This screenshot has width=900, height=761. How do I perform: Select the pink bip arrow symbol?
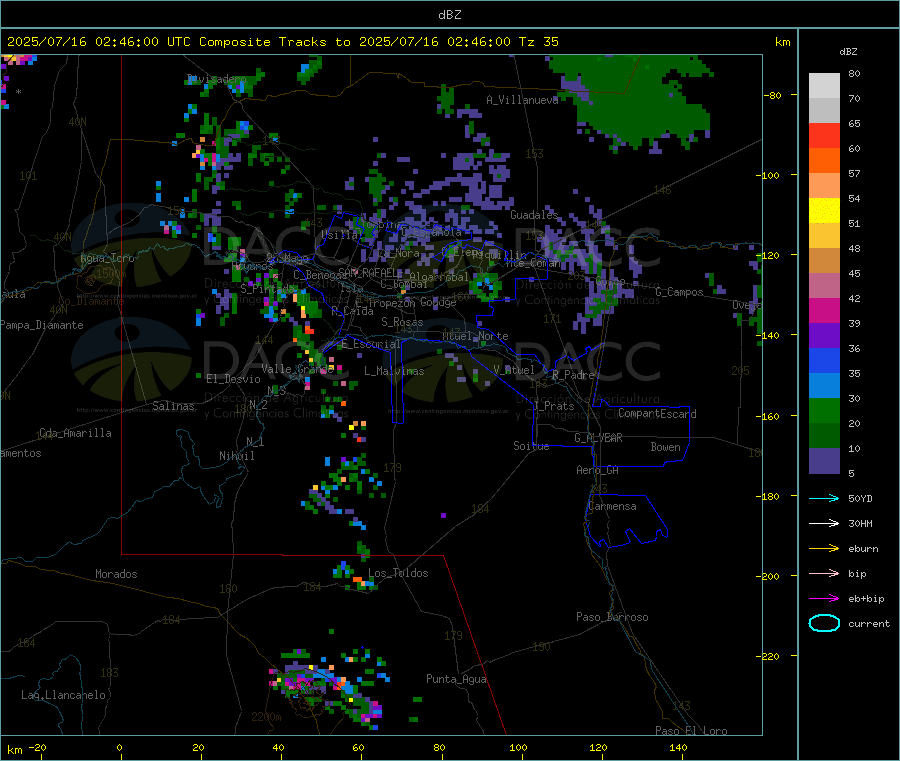click(824, 573)
